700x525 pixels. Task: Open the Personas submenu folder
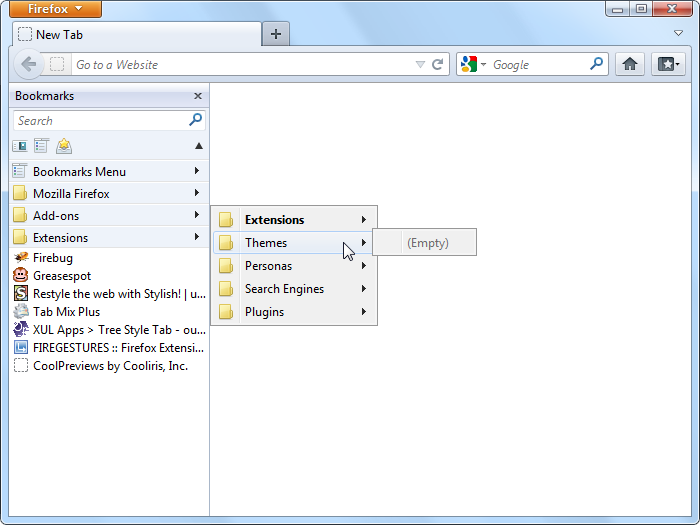[x=268, y=266]
